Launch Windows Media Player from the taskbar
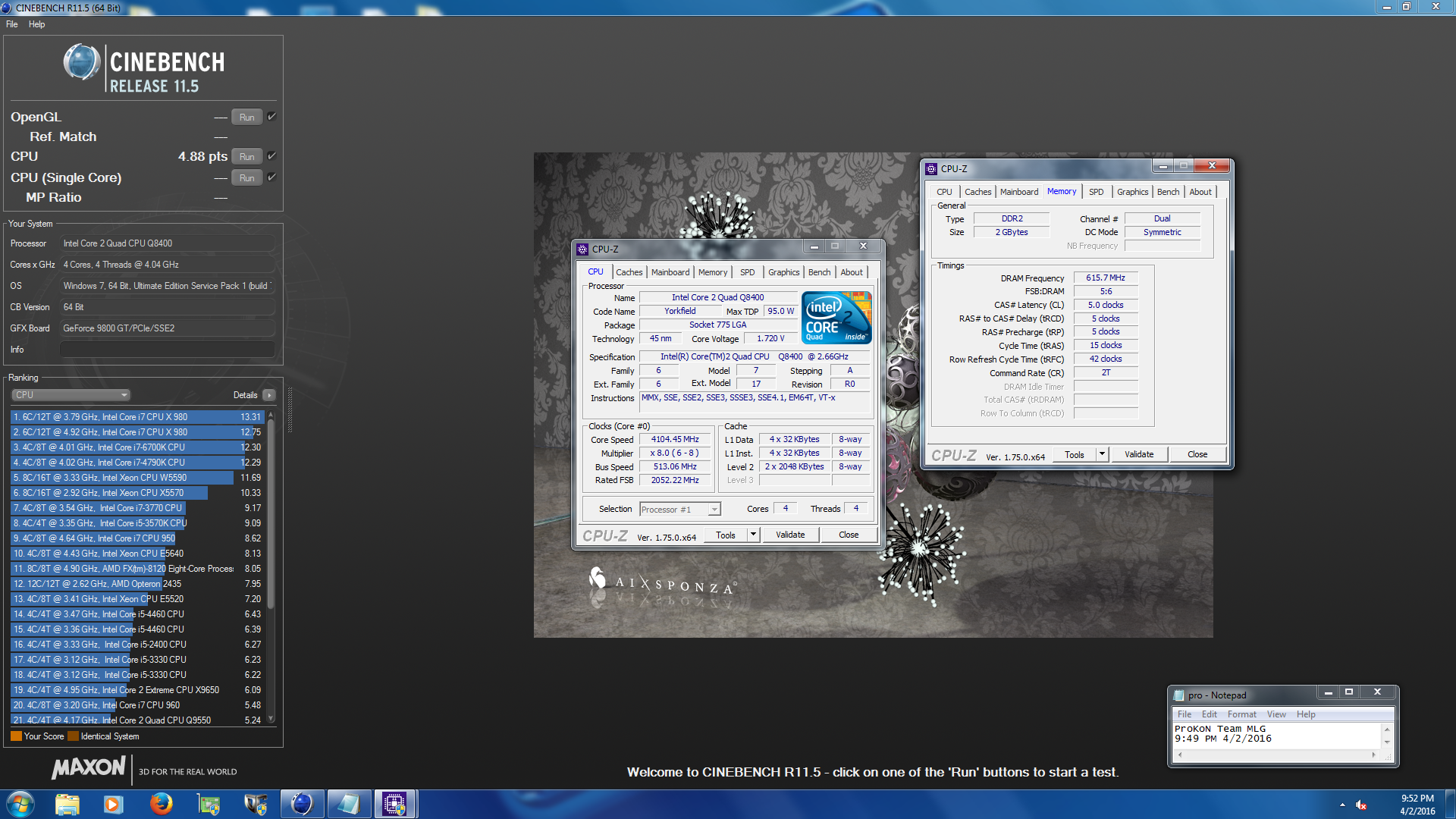This screenshot has height=819, width=1456. tap(113, 804)
